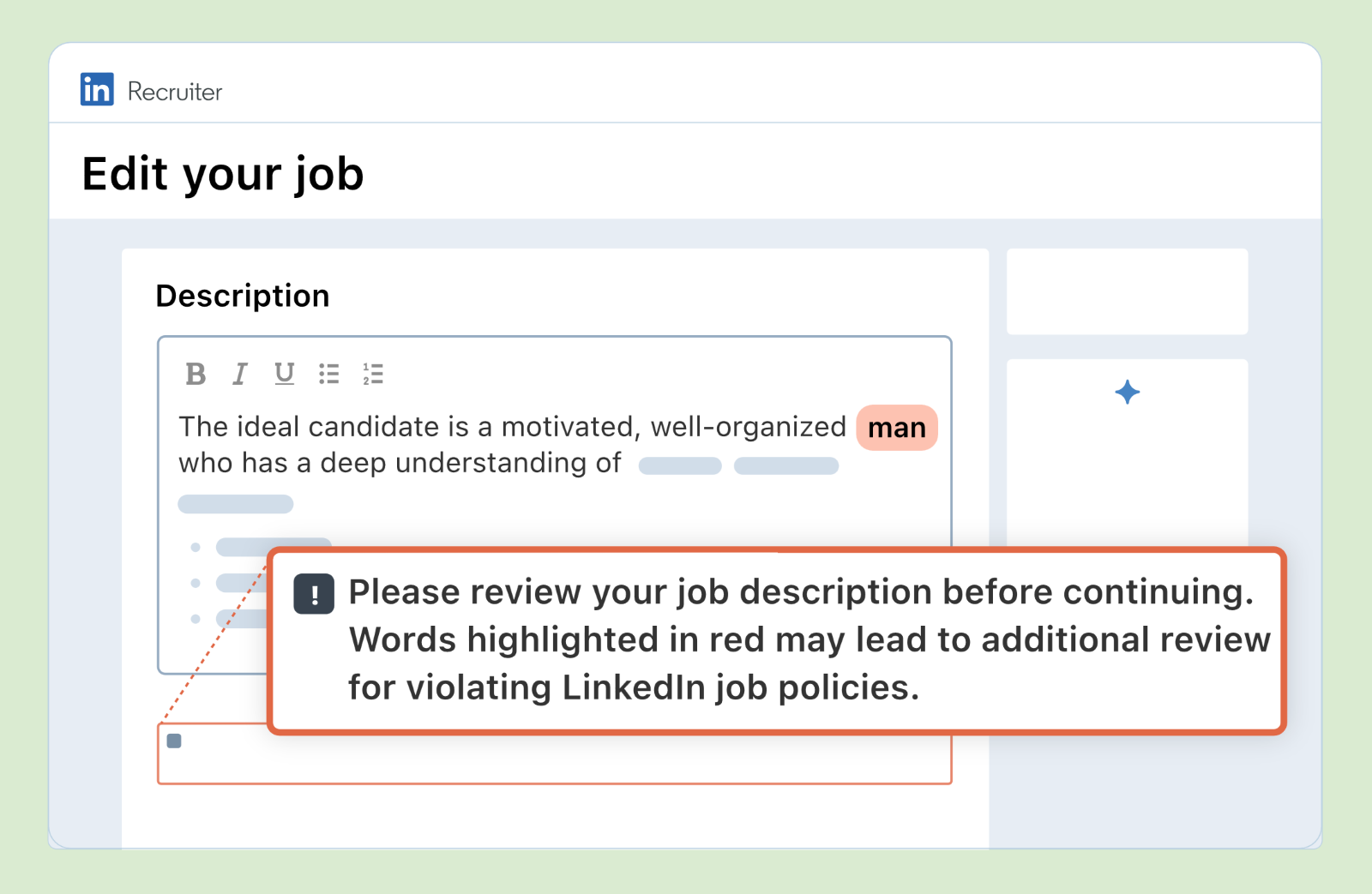This screenshot has width=1372, height=894.
Task: Click the "Edit your job" heading
Action: 223,174
